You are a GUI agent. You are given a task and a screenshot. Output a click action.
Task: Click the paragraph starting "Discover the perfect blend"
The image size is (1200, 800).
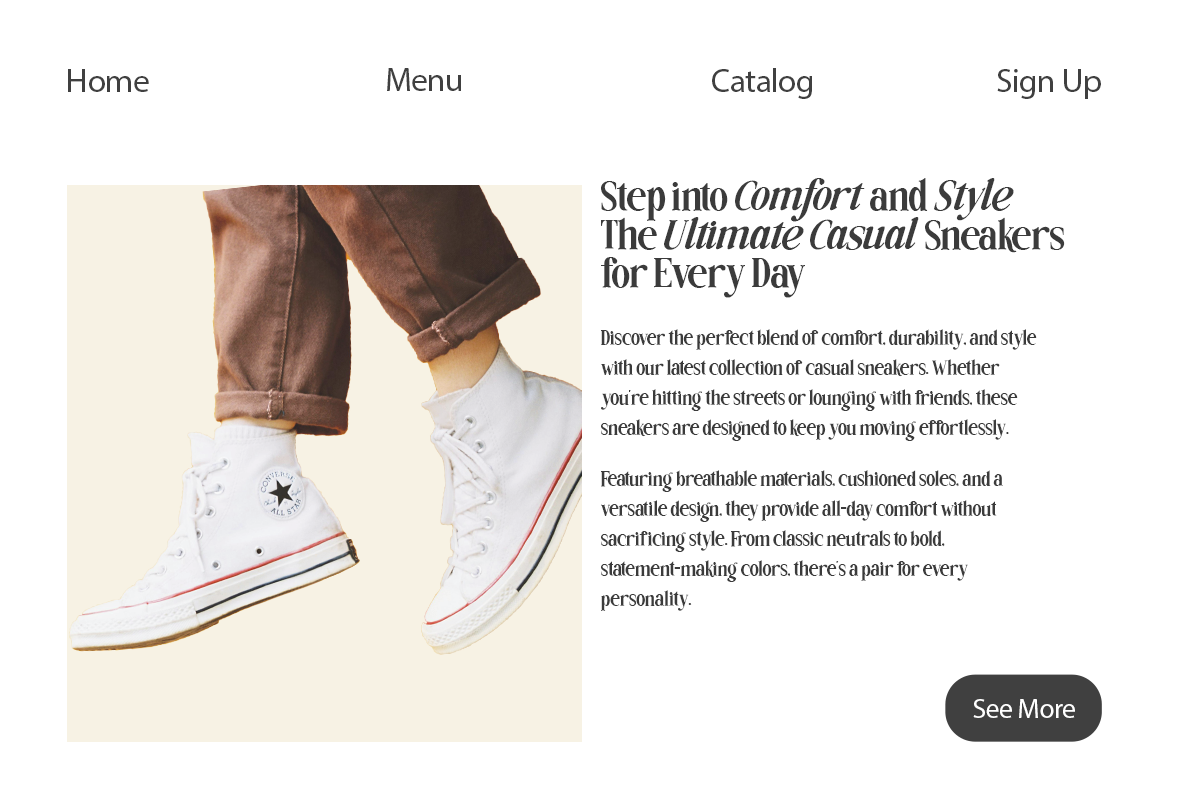tap(817, 383)
